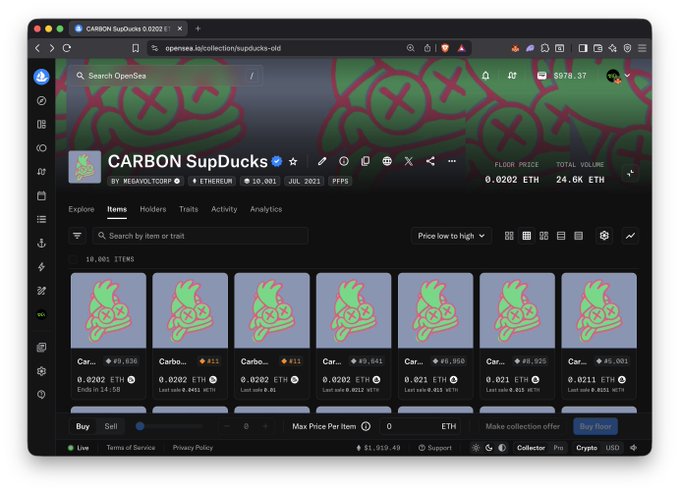Viewport: 680px width, 493px height.
Task: Switch to the compact grid view
Action: [x=526, y=236]
